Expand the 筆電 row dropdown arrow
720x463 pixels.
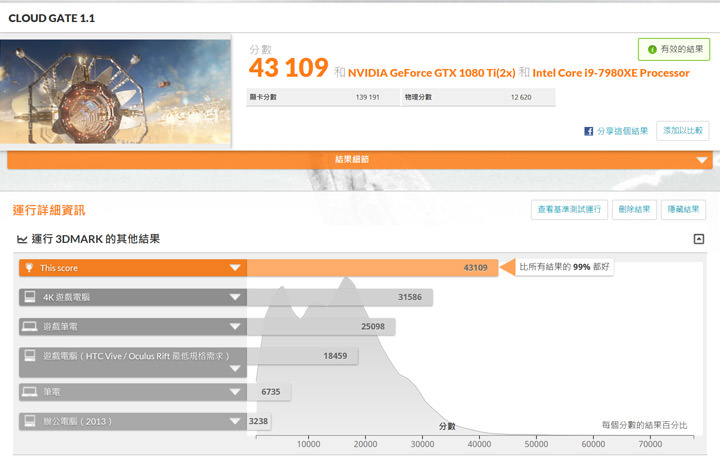[235, 392]
